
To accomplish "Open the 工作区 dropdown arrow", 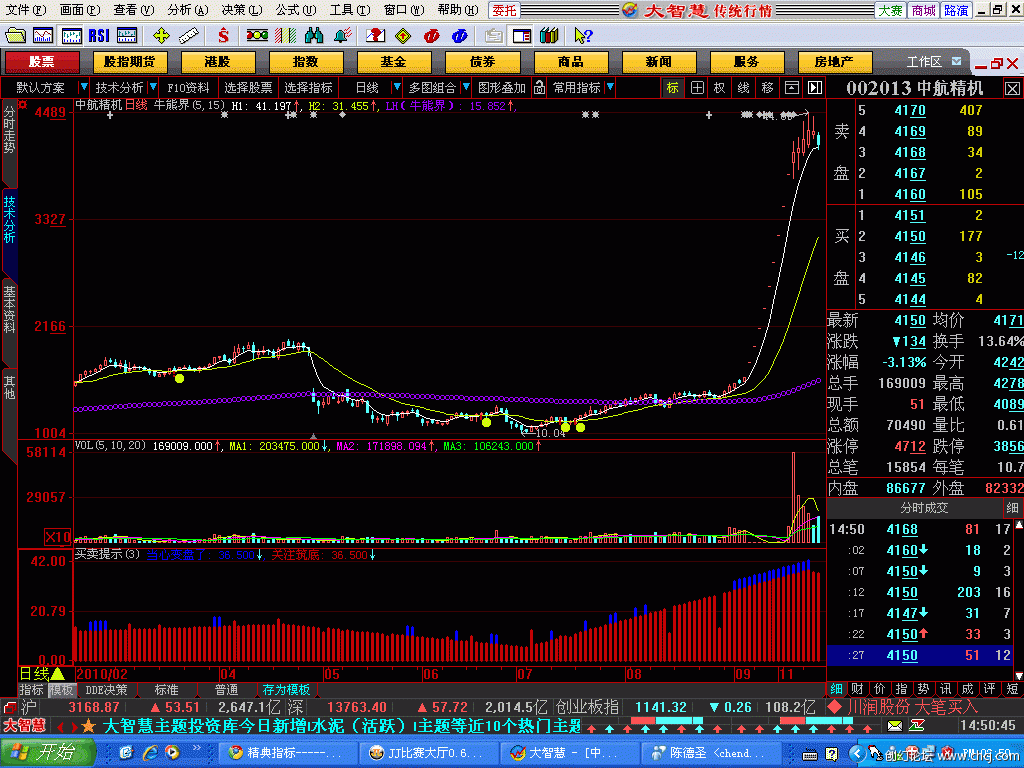I will pos(956,61).
